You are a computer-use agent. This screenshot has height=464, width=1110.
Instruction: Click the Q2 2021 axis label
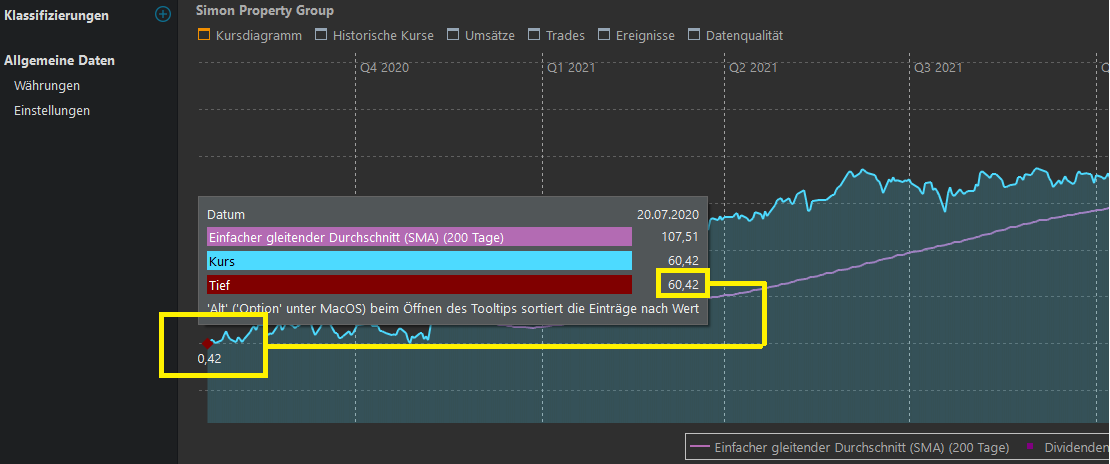click(x=753, y=68)
